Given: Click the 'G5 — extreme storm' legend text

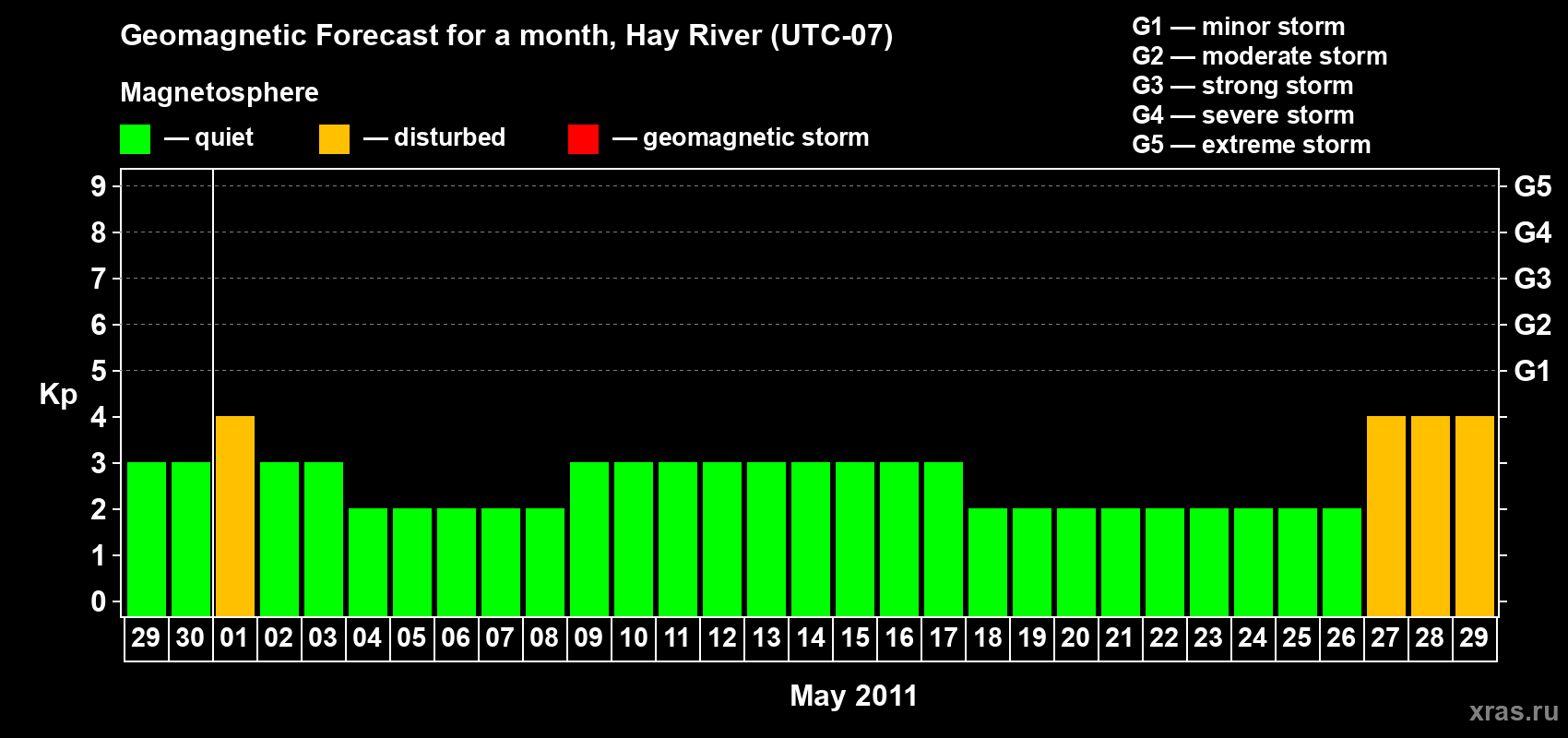Looking at the screenshot, I should (x=1252, y=145).
